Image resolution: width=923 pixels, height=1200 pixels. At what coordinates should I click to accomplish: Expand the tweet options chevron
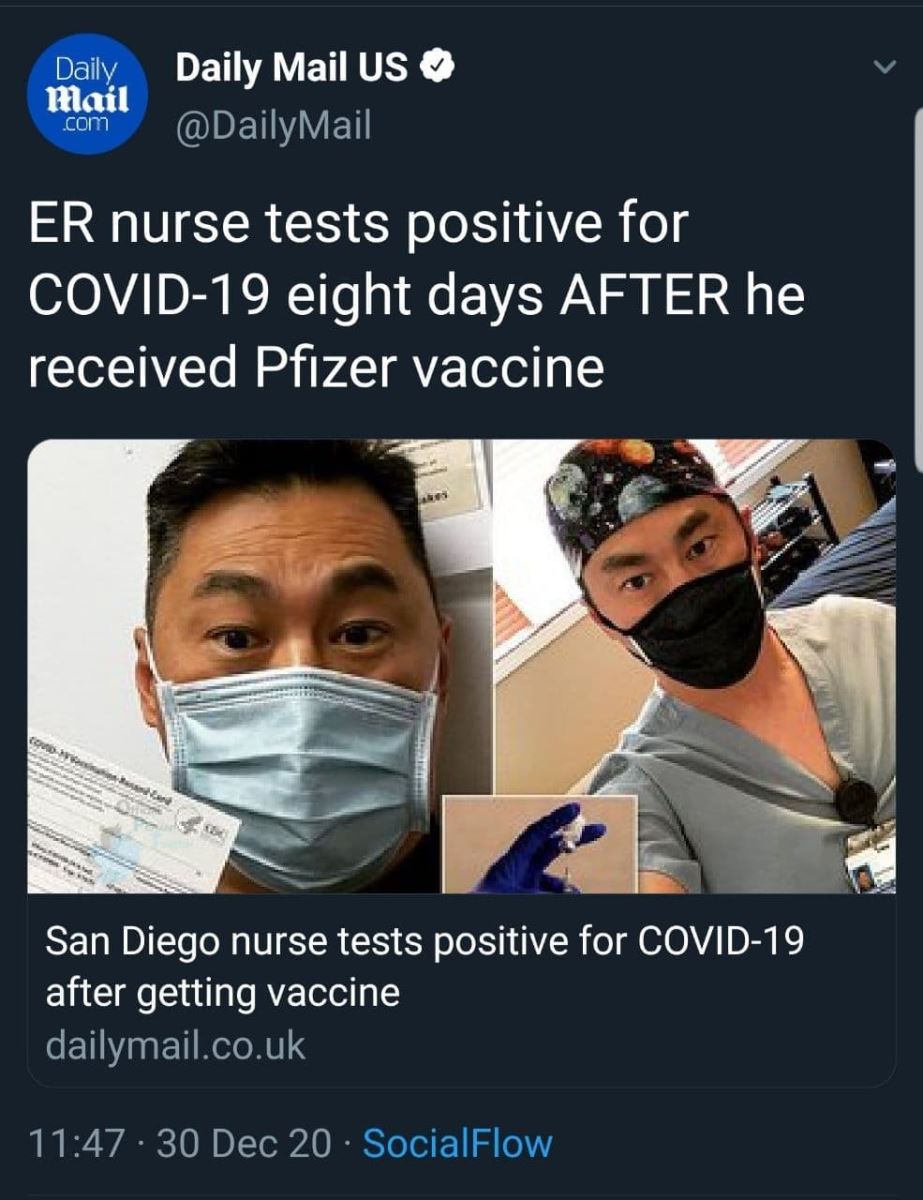(x=884, y=68)
